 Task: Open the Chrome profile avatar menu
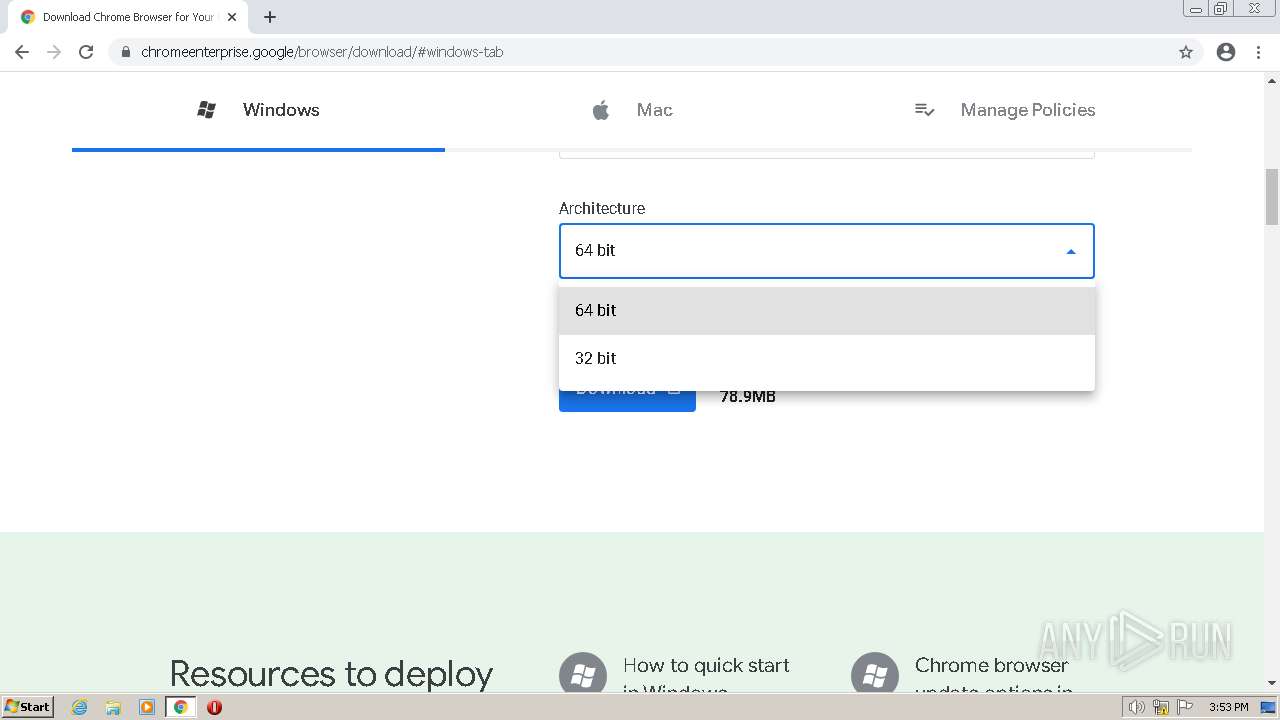(x=1226, y=52)
